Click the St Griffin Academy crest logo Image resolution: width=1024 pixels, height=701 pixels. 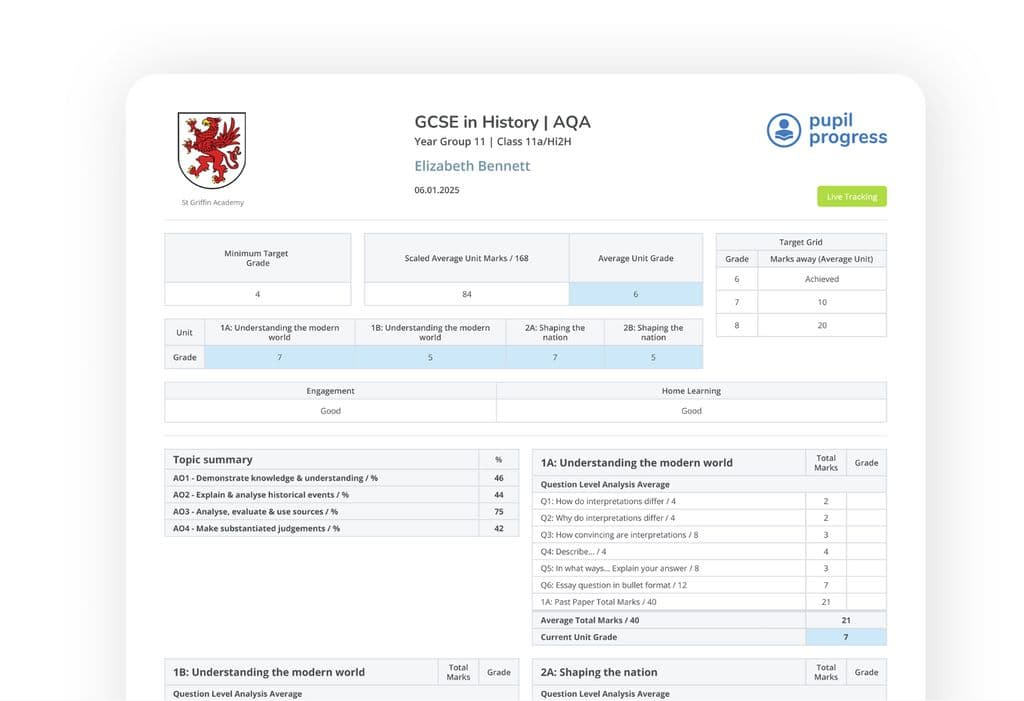coord(212,150)
